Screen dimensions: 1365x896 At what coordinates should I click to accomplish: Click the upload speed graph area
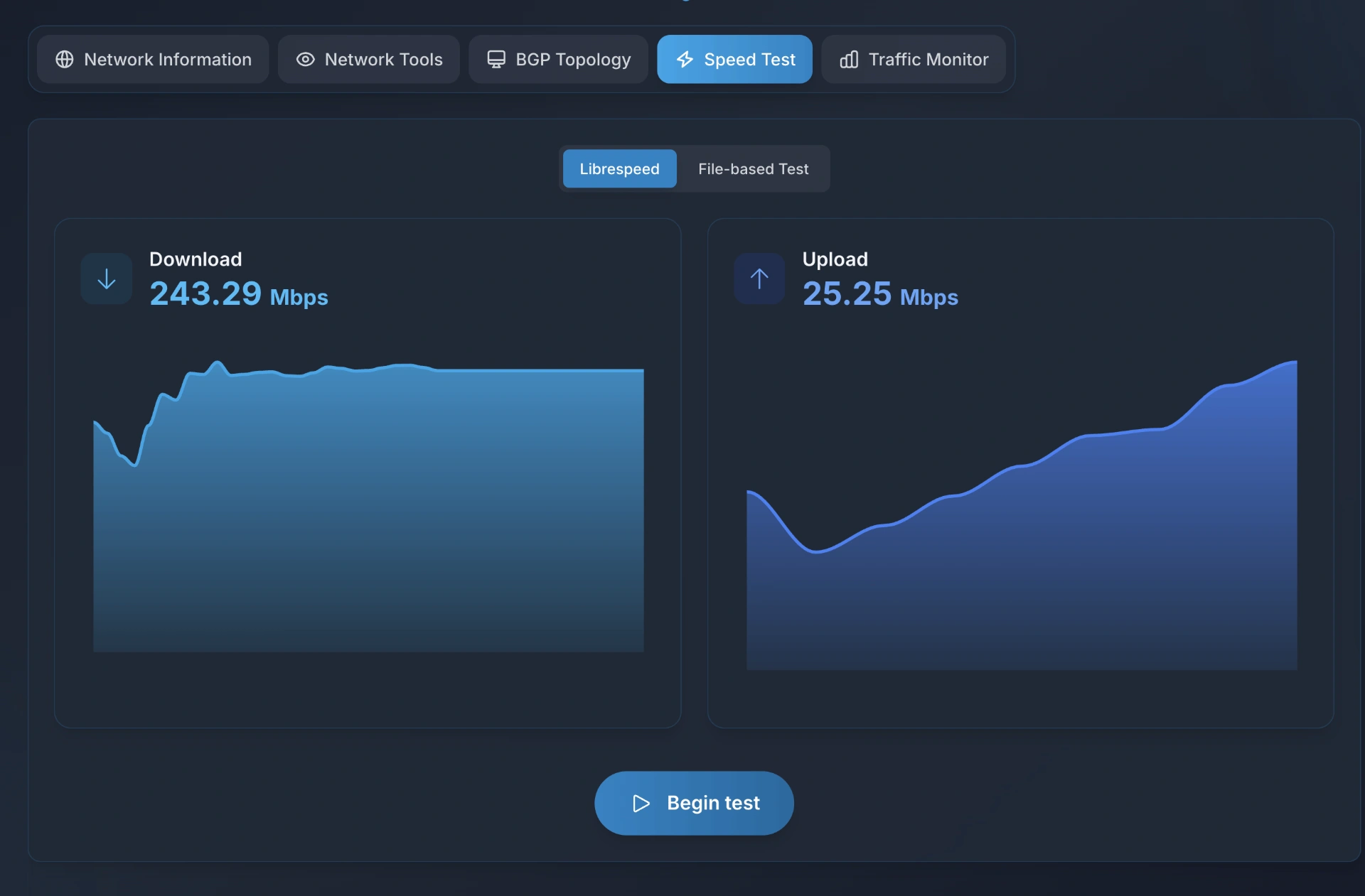click(1022, 554)
